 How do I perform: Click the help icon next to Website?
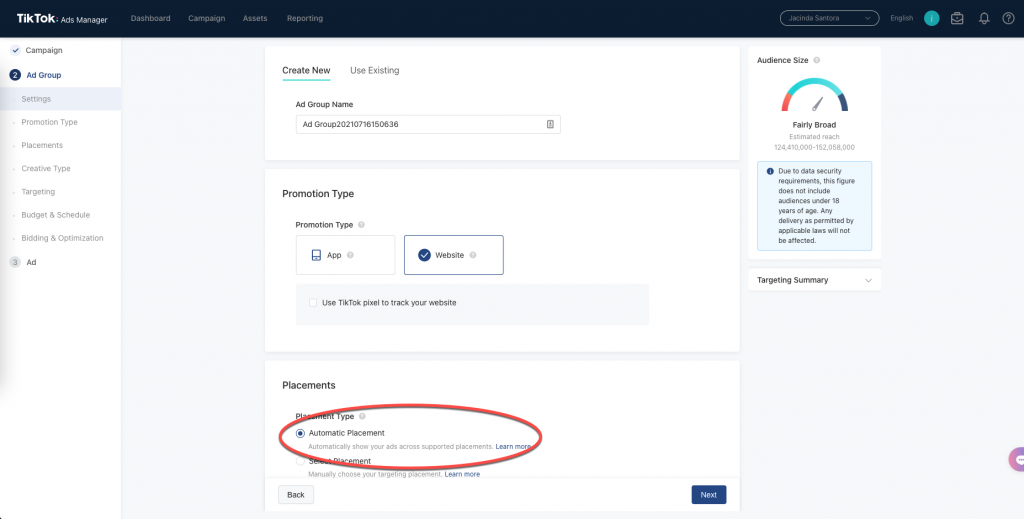(x=473, y=255)
